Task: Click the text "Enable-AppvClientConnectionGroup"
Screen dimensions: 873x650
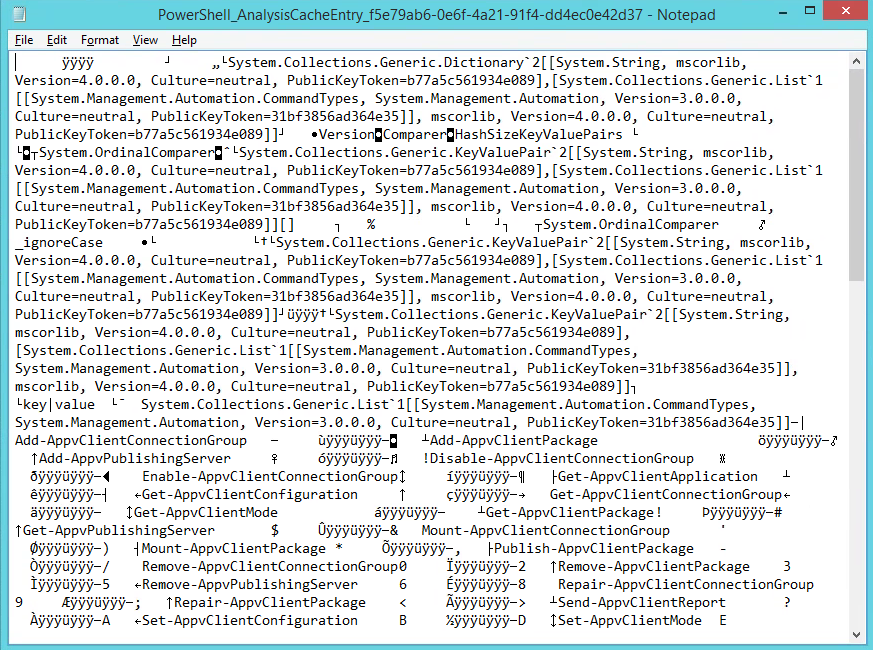Action: [270, 477]
